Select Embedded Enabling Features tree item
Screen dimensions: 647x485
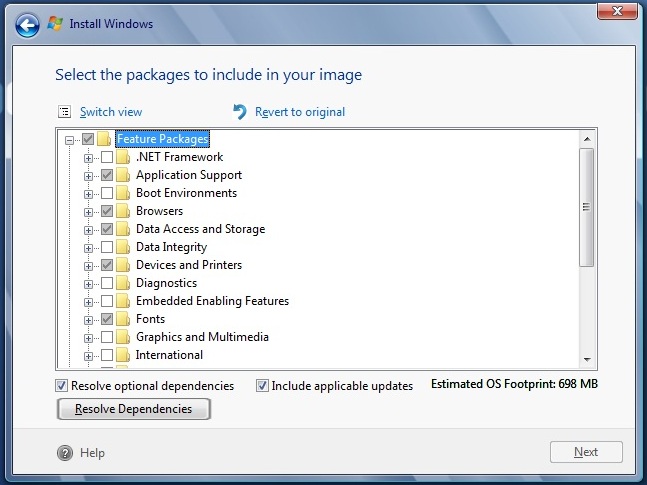coord(212,301)
